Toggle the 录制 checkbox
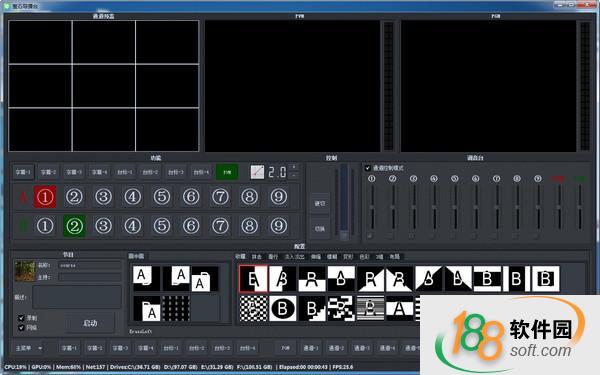 pos(21,318)
